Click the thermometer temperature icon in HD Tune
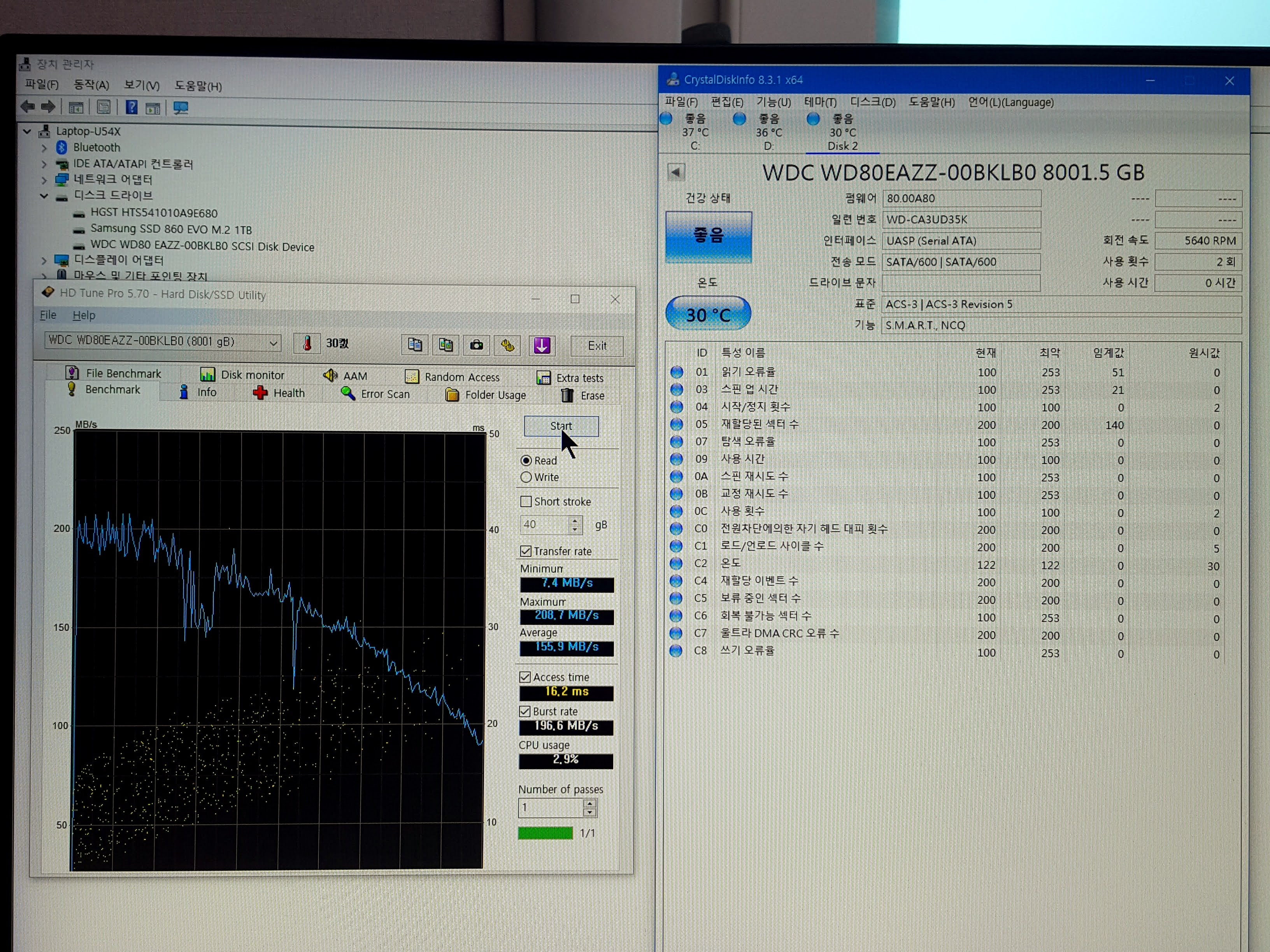1270x952 pixels. click(307, 343)
